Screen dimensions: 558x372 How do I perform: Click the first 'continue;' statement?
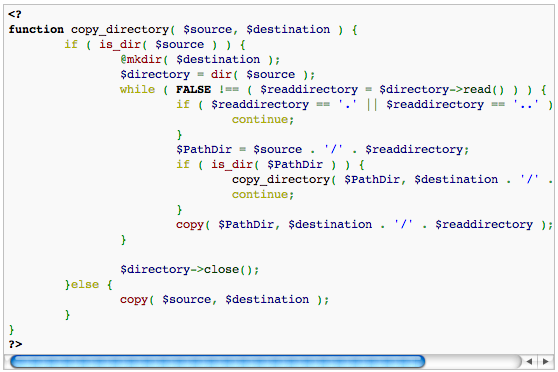coord(263,119)
